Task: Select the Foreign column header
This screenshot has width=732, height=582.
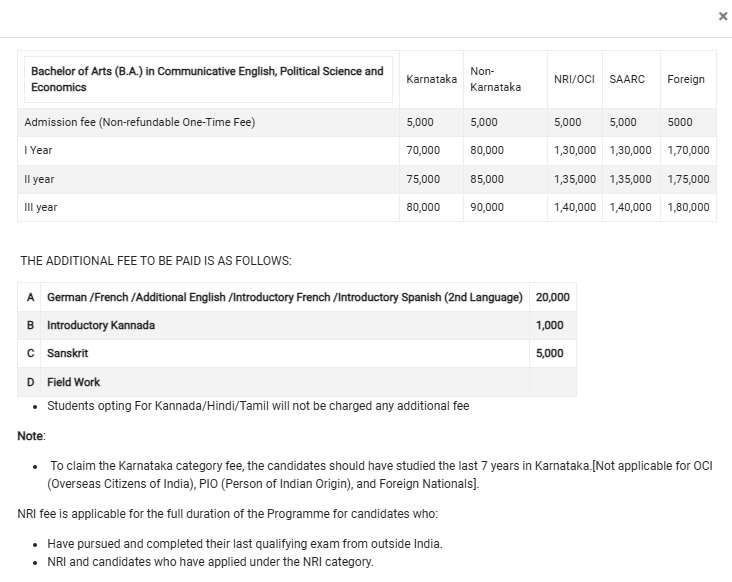Action: 686,79
